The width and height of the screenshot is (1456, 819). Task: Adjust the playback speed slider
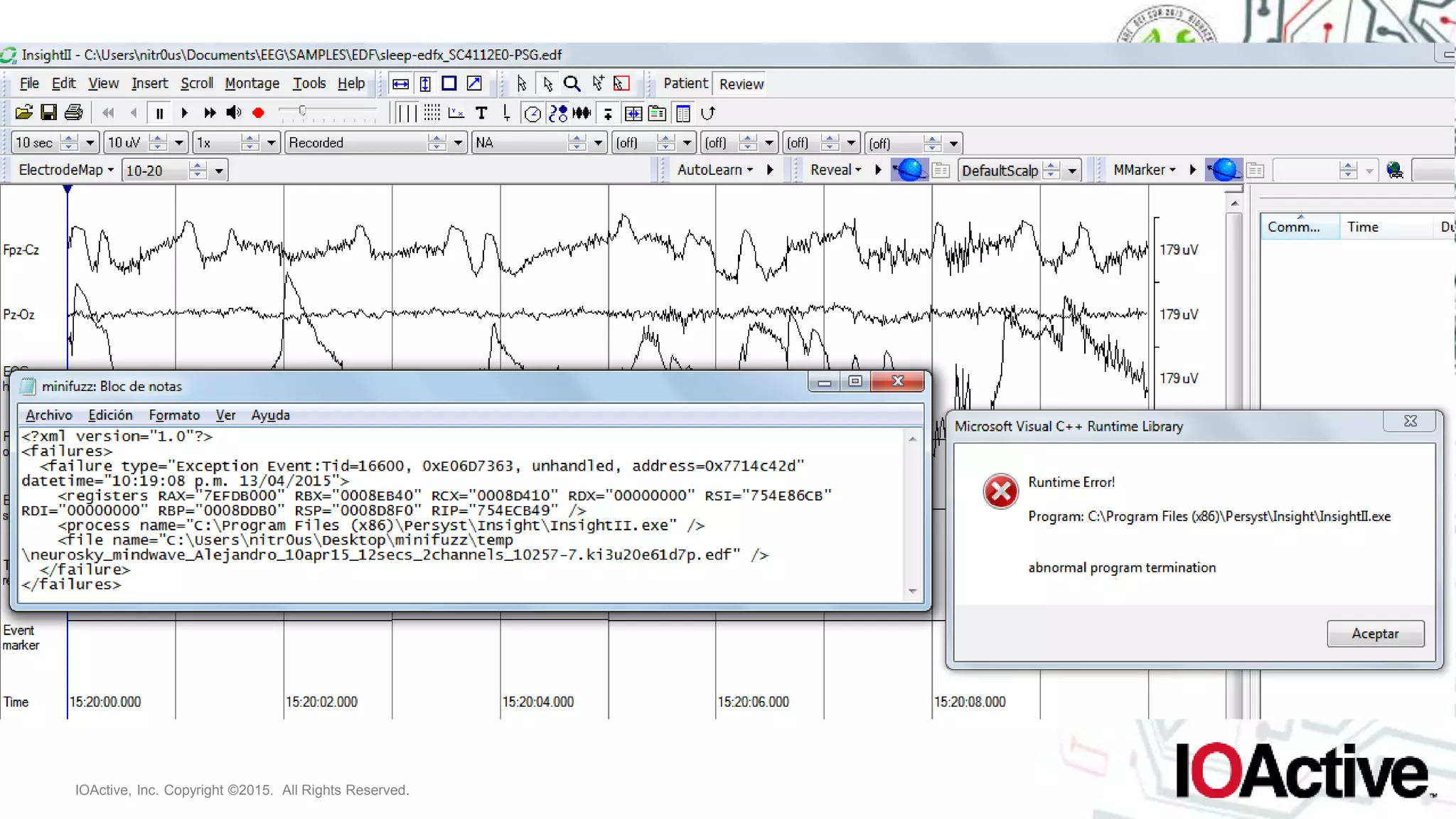(x=303, y=111)
